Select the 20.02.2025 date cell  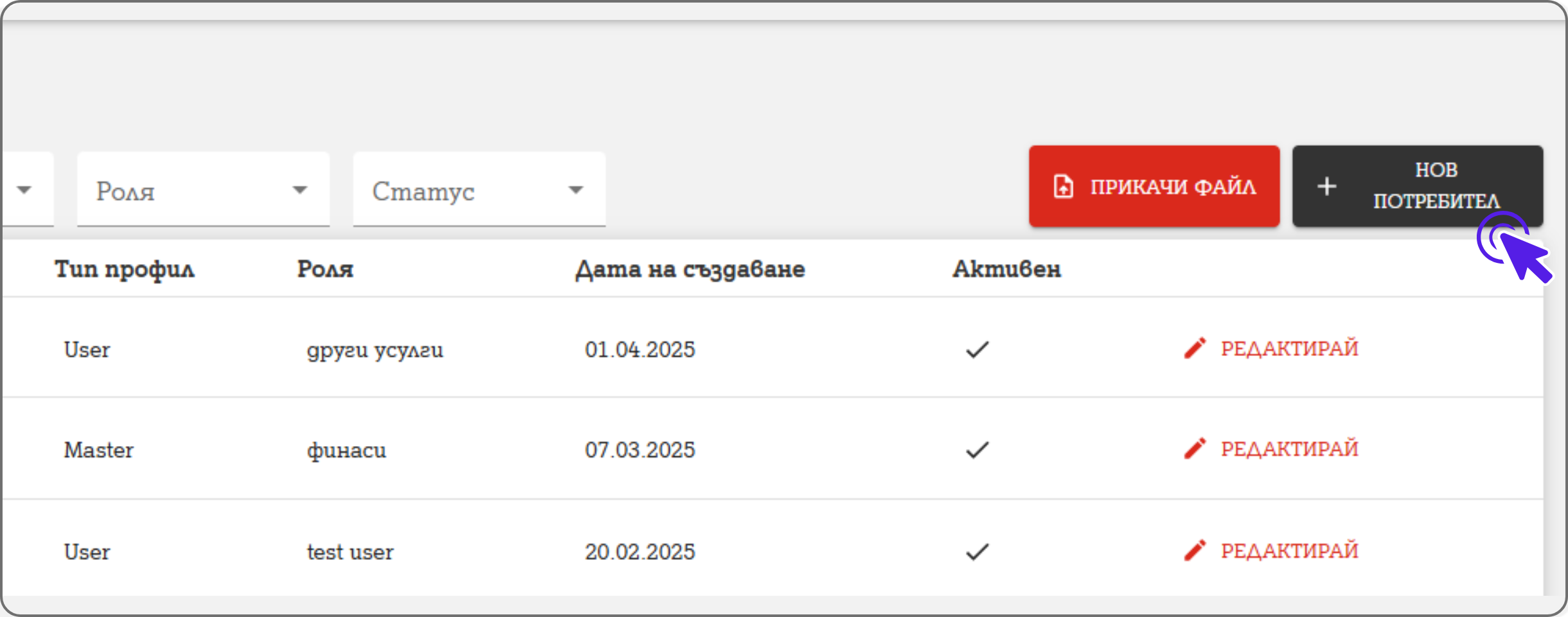[x=640, y=552]
